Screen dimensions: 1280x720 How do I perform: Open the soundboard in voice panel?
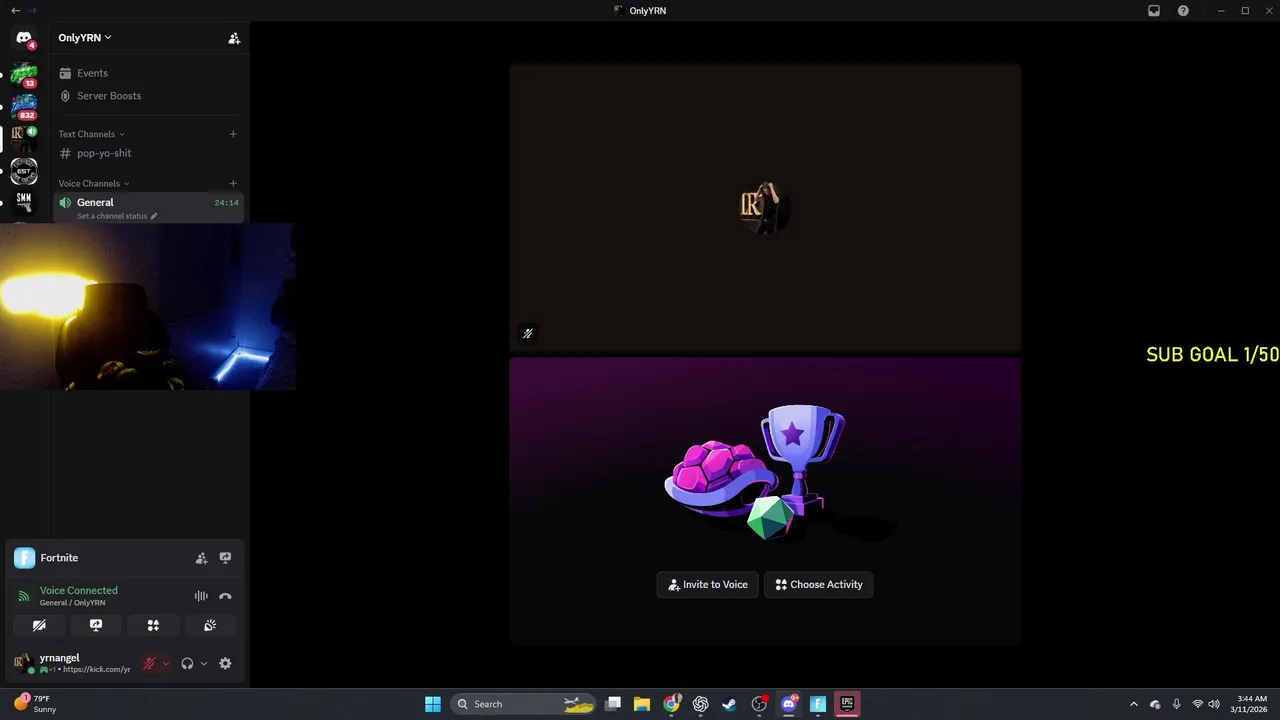point(210,625)
